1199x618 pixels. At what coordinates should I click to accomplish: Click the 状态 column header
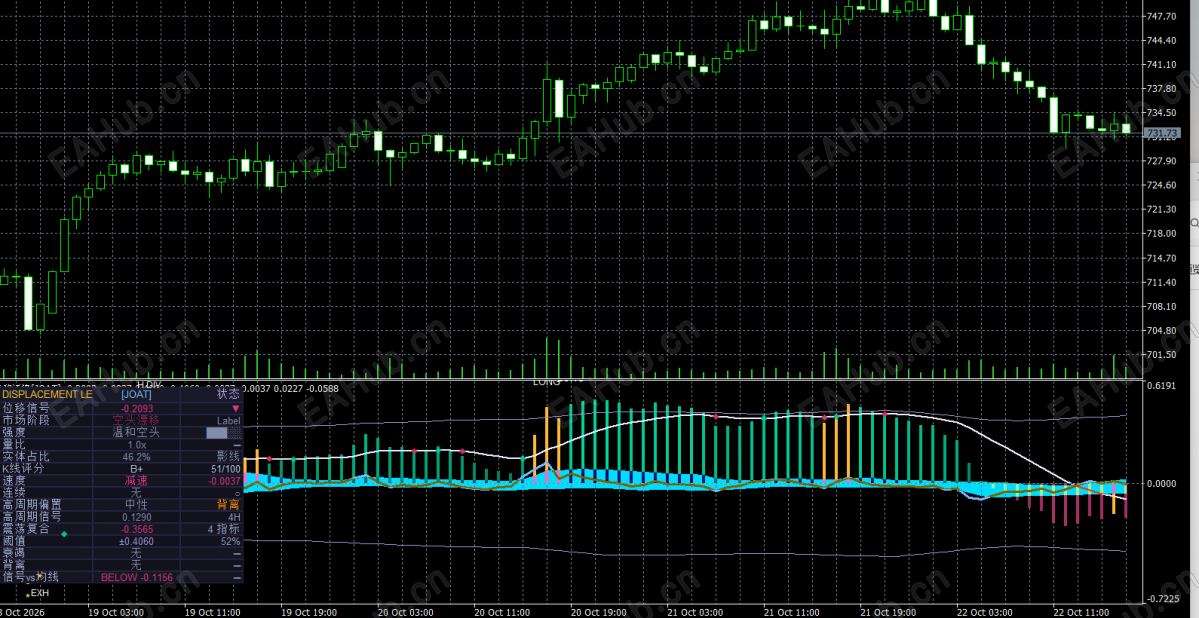(x=228, y=395)
